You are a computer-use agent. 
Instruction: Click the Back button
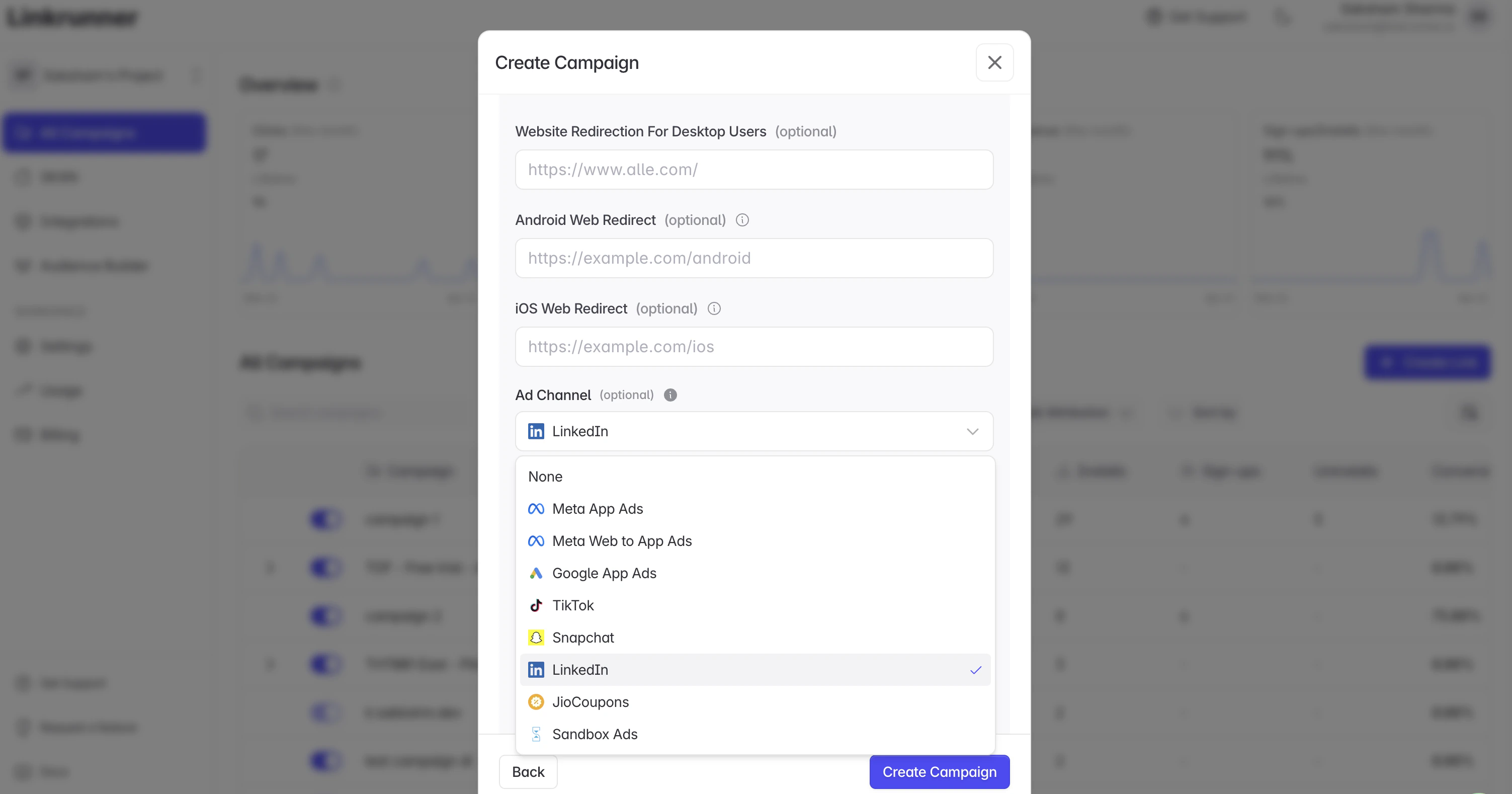[x=528, y=772]
